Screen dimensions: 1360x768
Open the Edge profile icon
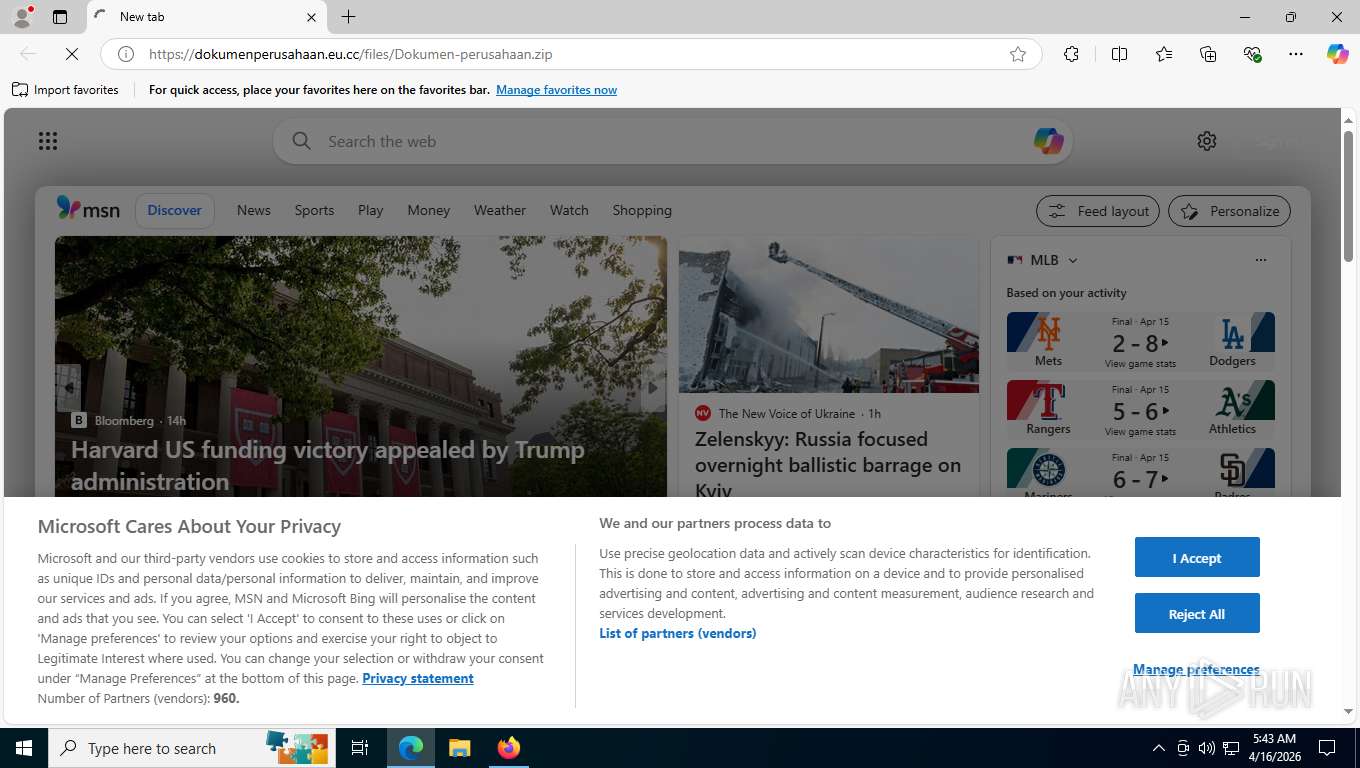[22, 17]
